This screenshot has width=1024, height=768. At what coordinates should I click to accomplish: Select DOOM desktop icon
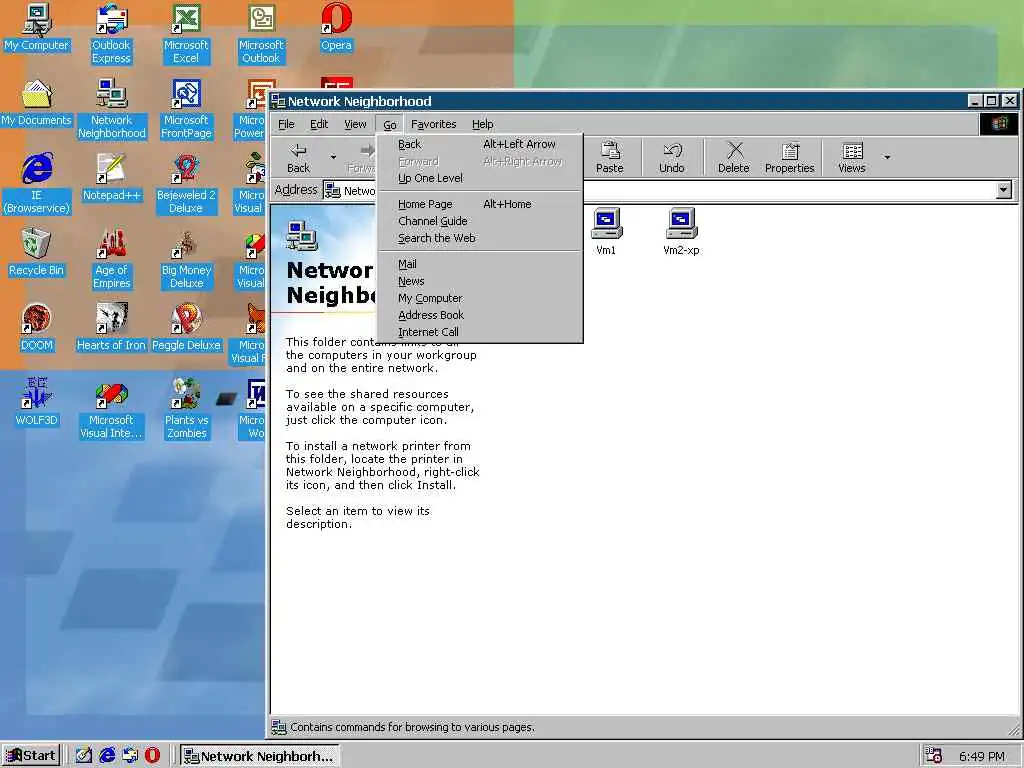(x=37, y=328)
